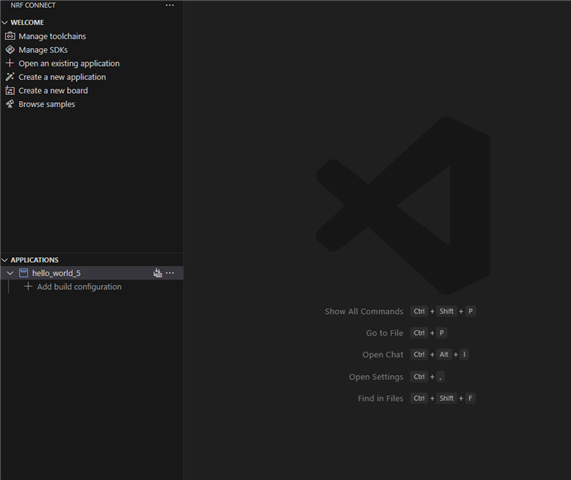Click Show All Commands hint text
Viewport: 571px width, 480px height.
coord(364,311)
